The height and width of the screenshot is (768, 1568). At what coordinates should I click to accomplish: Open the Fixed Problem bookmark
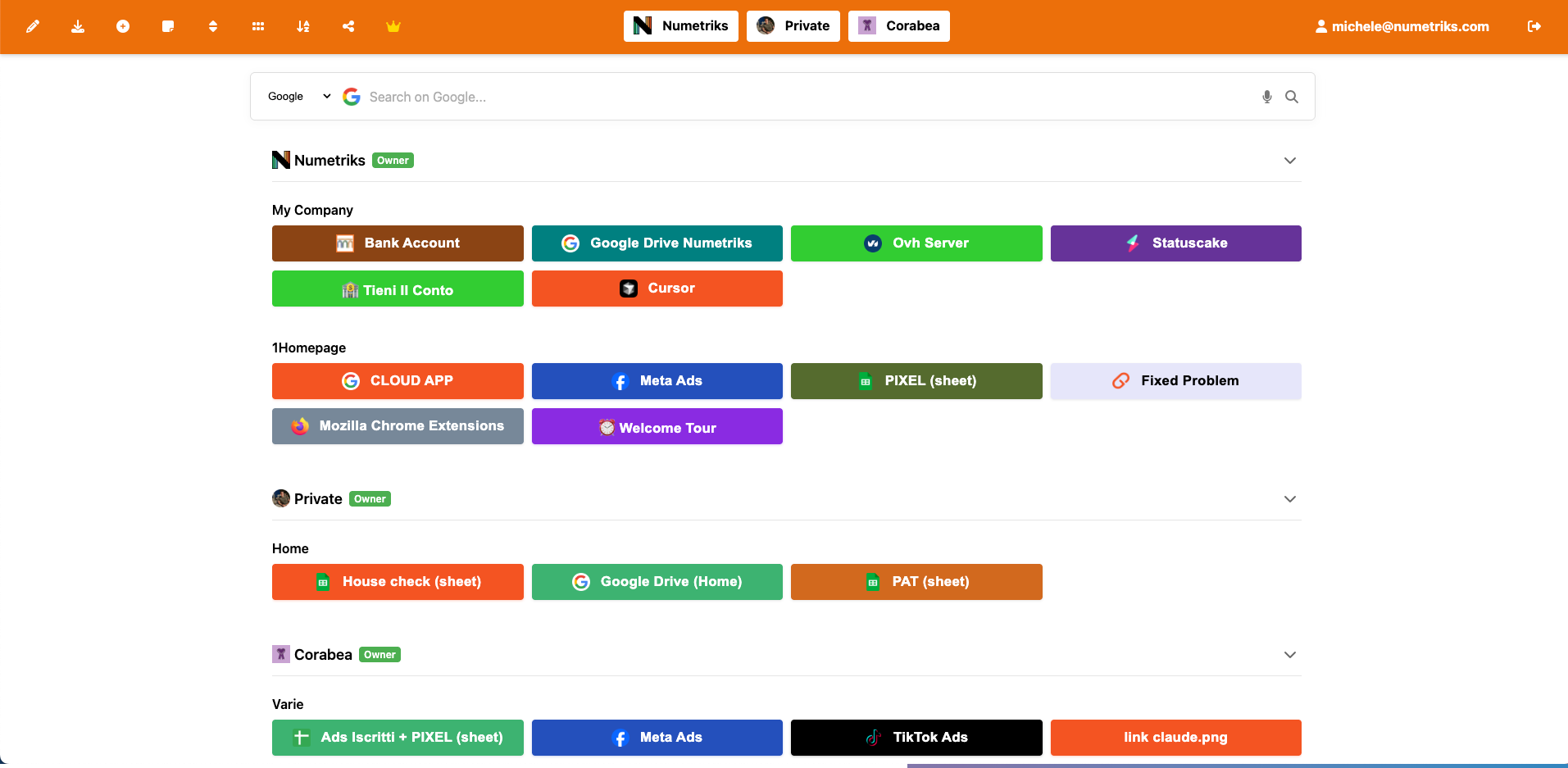point(1176,381)
